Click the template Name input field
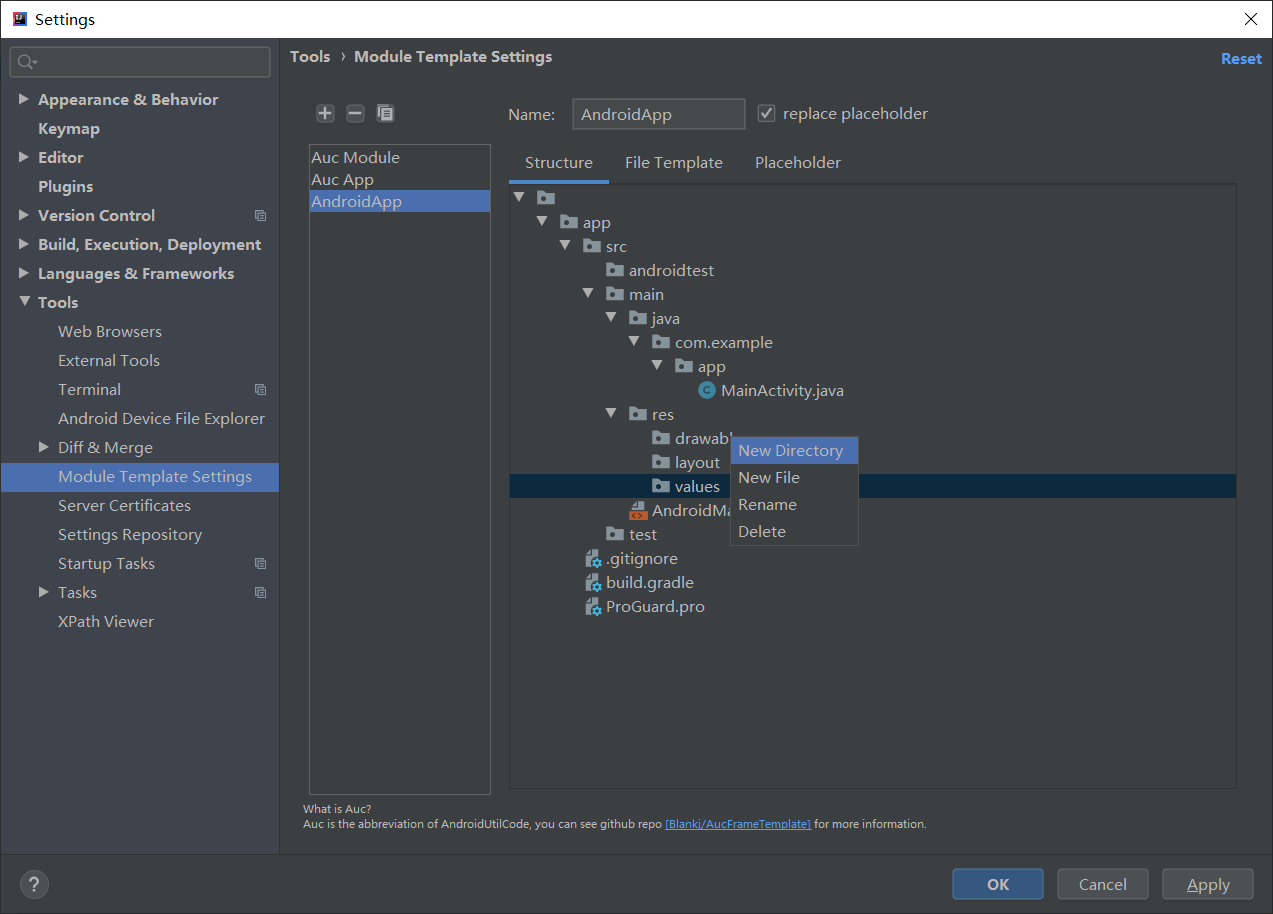This screenshot has width=1273, height=914. (658, 114)
